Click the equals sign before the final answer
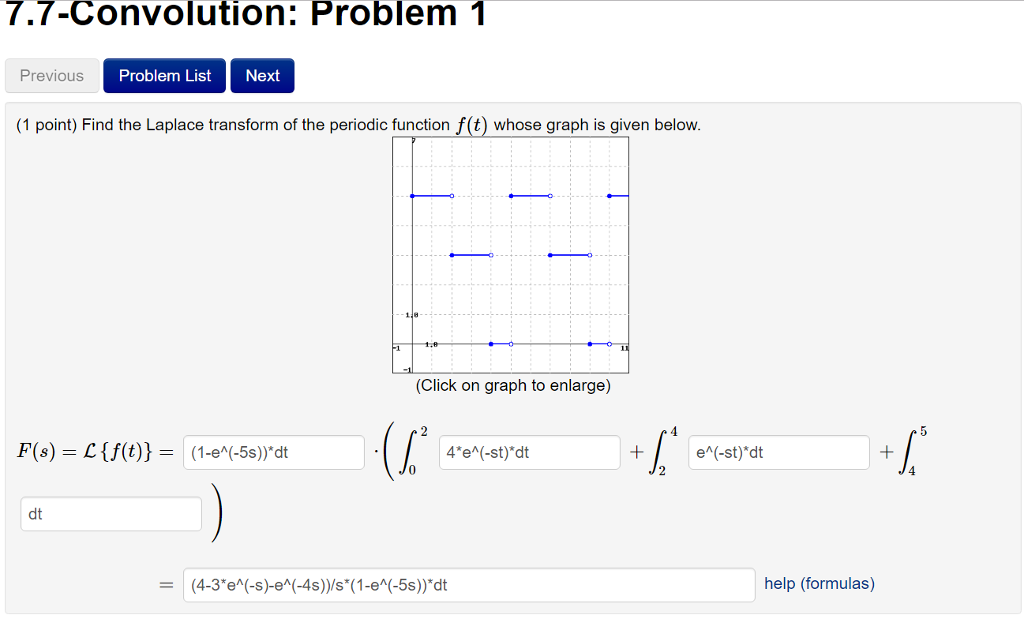1024x630 pixels. click(167, 585)
